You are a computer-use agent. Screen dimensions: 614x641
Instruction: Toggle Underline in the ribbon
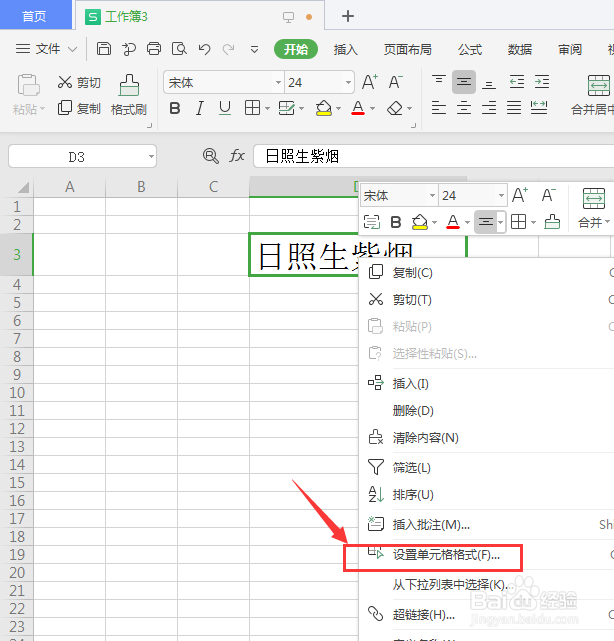point(225,108)
